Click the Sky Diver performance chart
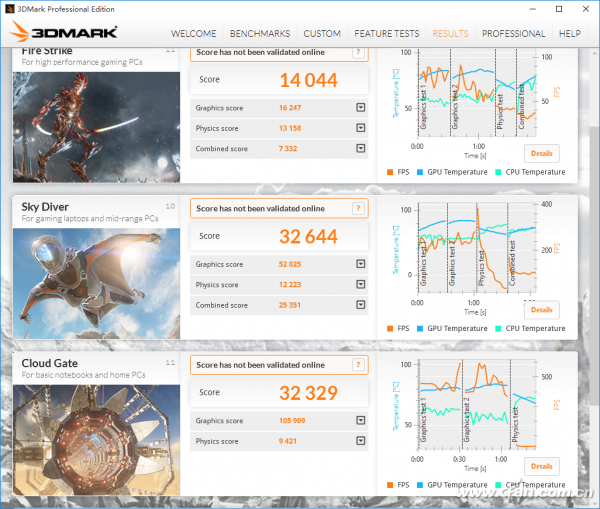The width and height of the screenshot is (600, 509). pos(477,248)
